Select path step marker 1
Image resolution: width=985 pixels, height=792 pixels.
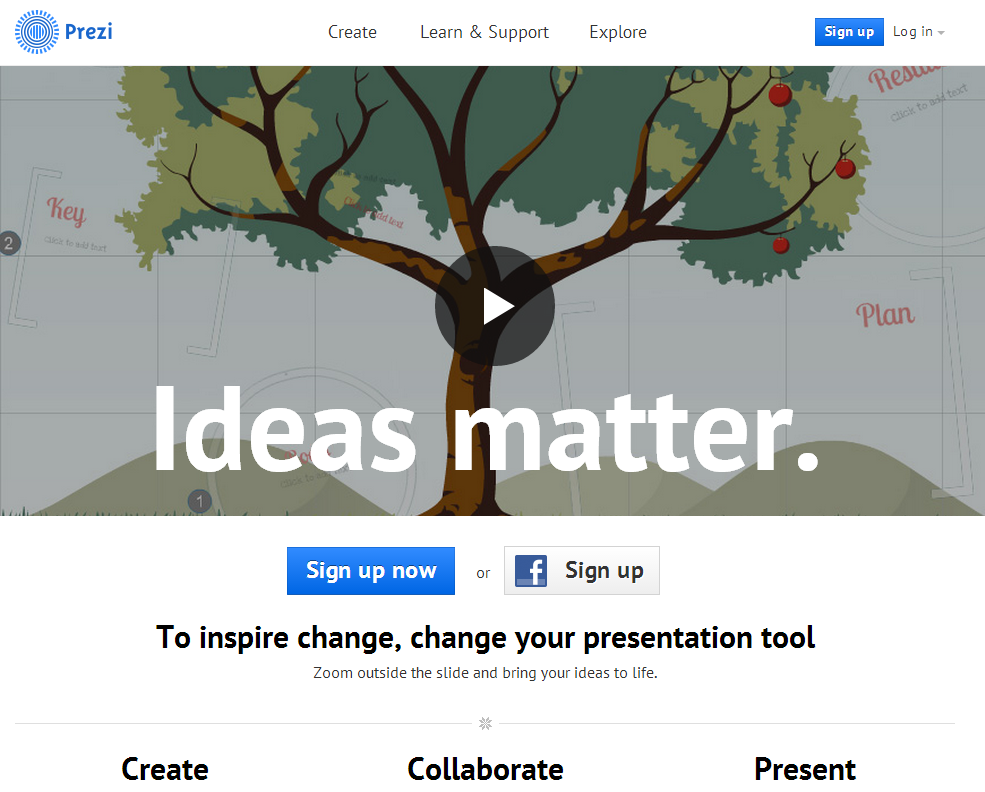[x=200, y=501]
